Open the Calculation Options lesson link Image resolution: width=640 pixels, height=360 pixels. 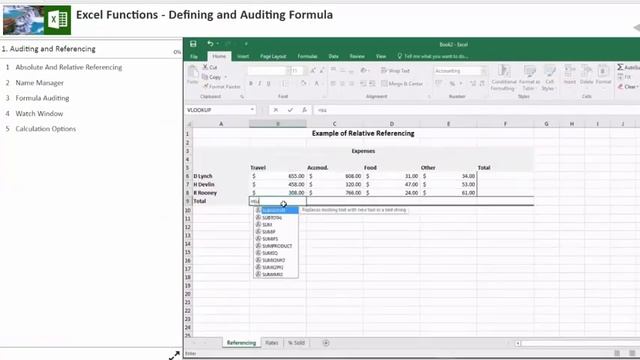coord(46,129)
